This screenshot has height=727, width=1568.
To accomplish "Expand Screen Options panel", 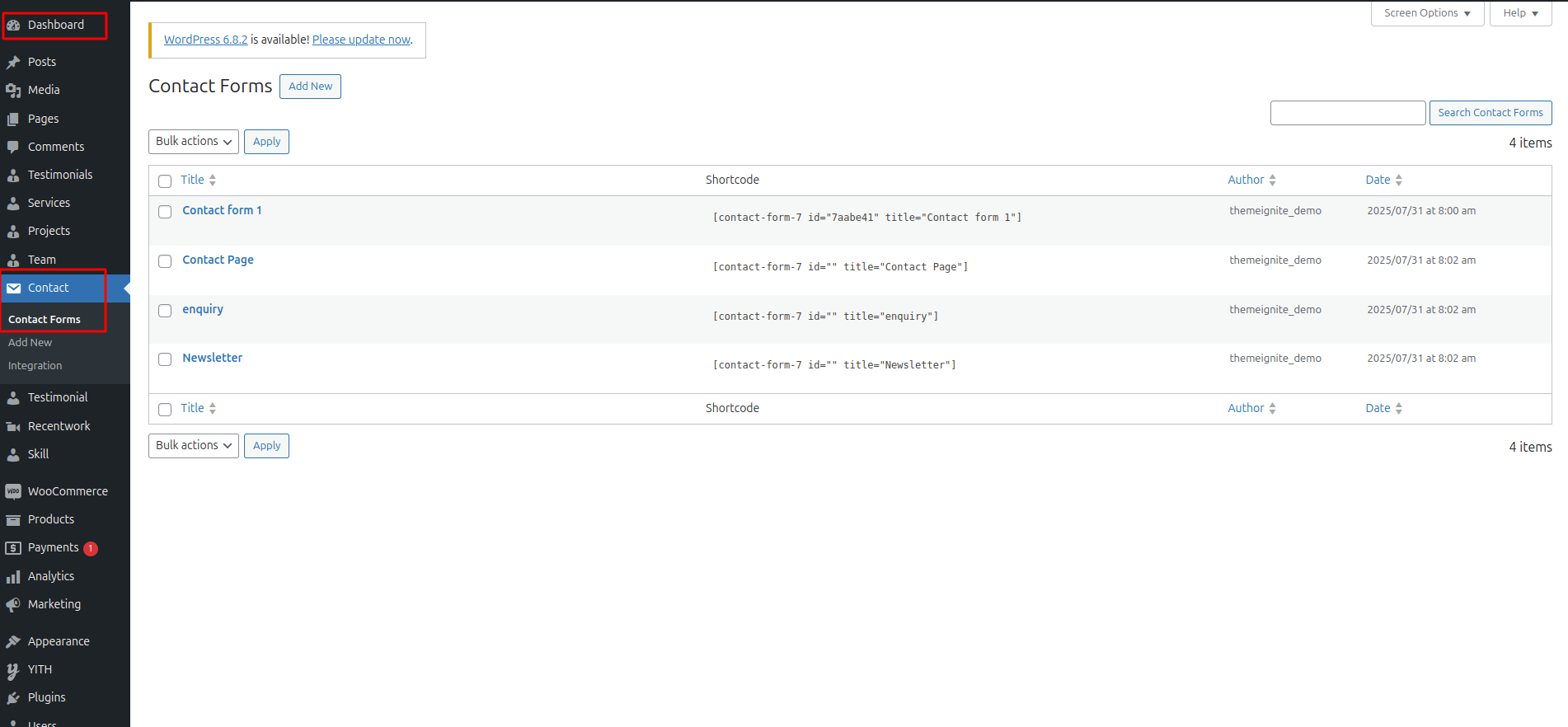I will click(x=1427, y=13).
